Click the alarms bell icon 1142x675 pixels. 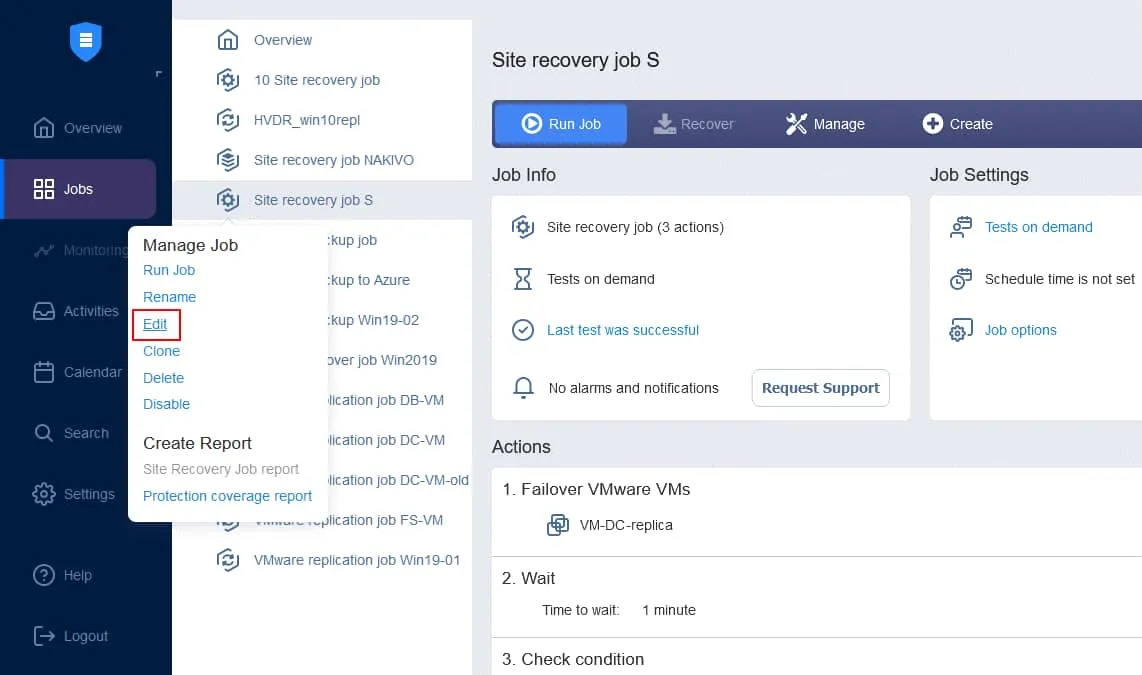523,388
